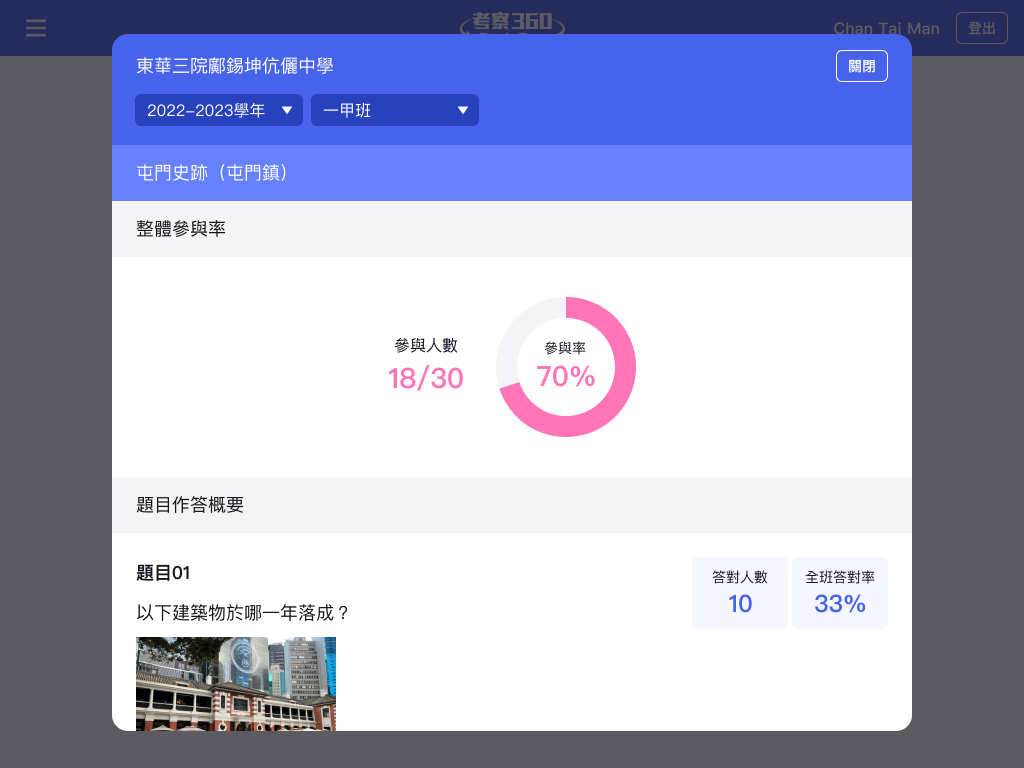Click the arrow on the 2022-2023學年 dropdown
This screenshot has height=768, width=1024.
[x=287, y=110]
